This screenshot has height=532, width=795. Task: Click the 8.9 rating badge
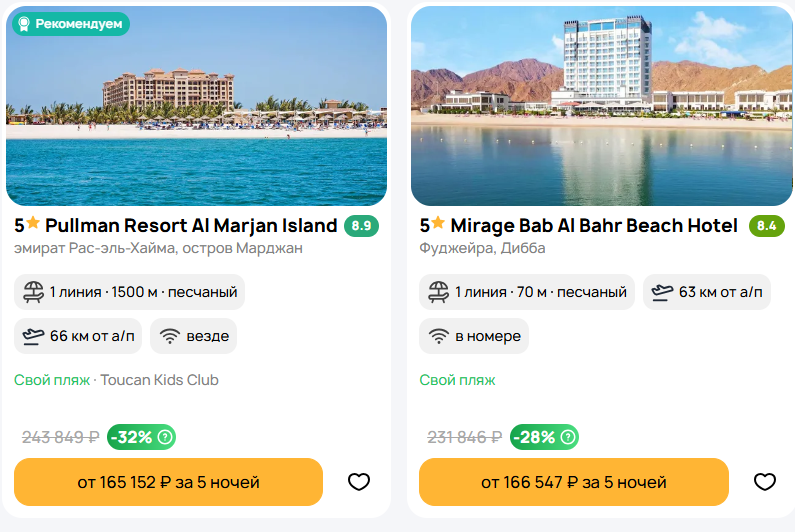pyautogui.click(x=361, y=226)
